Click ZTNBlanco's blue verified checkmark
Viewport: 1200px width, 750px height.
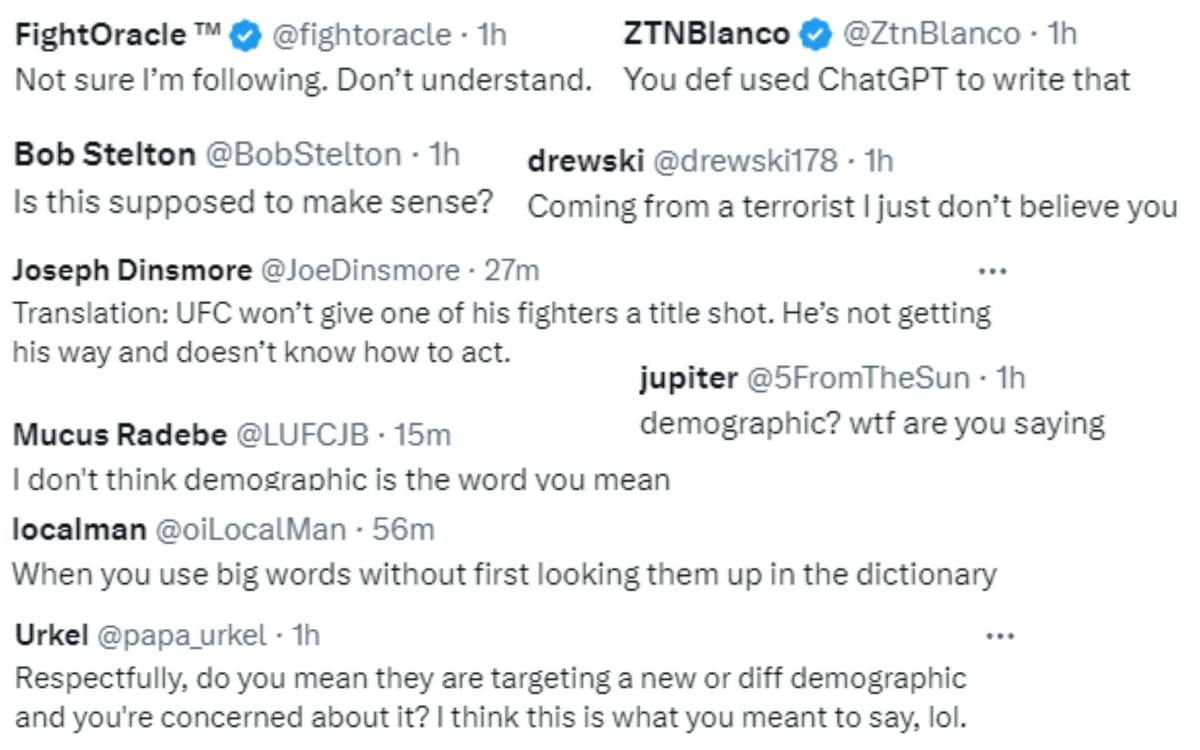pos(817,35)
